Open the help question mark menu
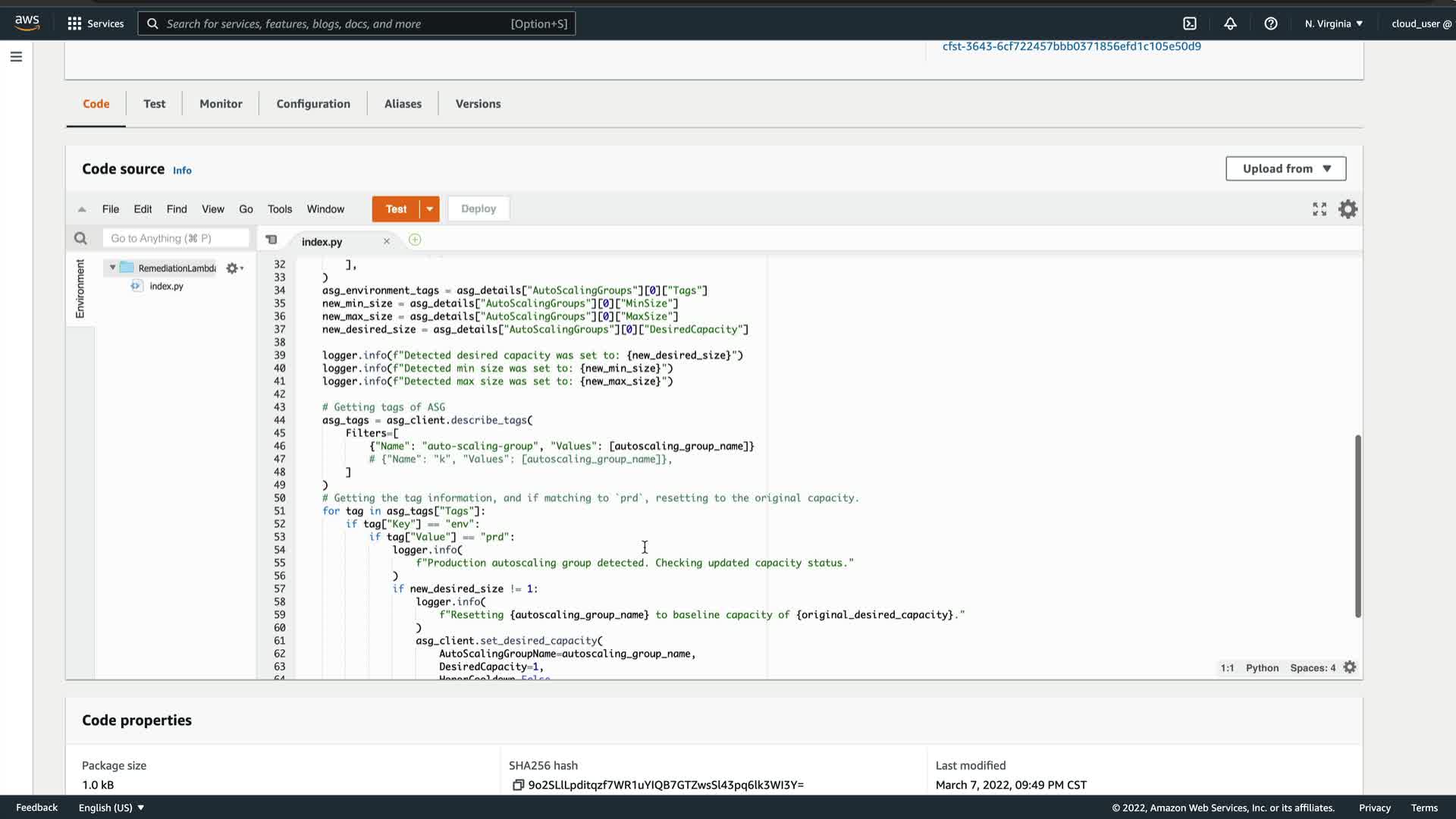The width and height of the screenshot is (1456, 819). pyautogui.click(x=1271, y=24)
